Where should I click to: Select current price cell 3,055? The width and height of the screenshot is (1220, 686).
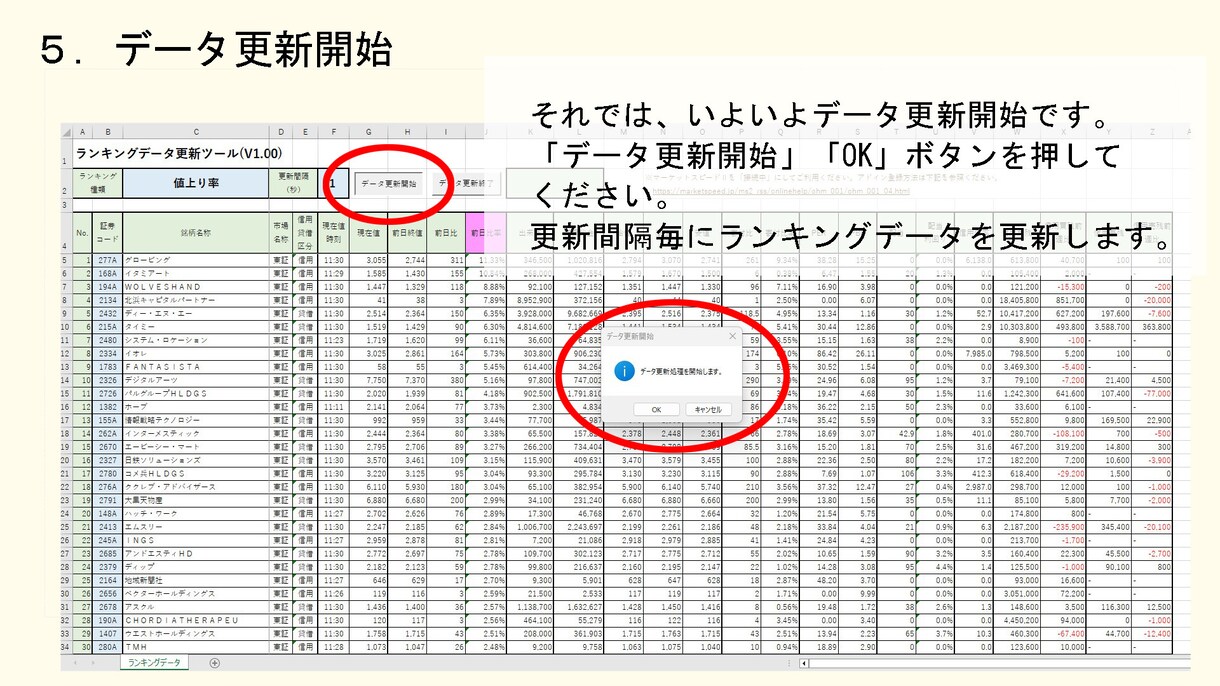point(369,260)
